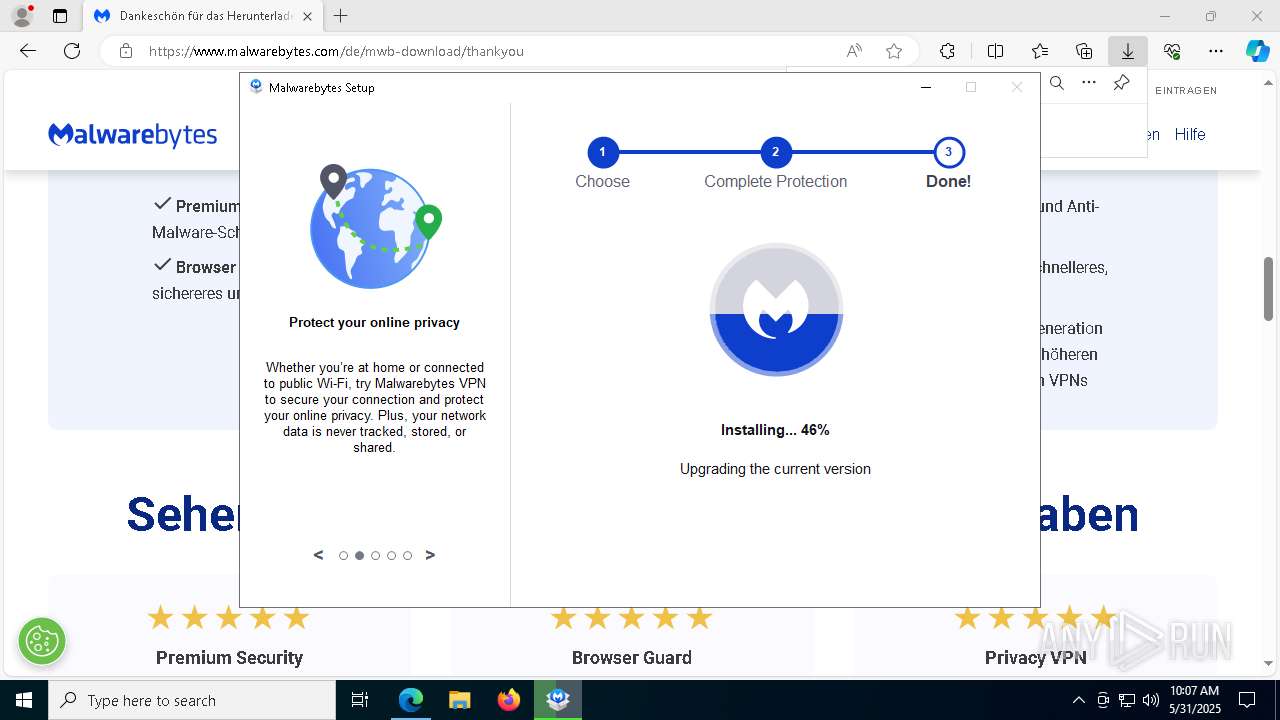1280x720 pixels.
Task: Show previous slide in setup carousel
Action: [x=319, y=555]
